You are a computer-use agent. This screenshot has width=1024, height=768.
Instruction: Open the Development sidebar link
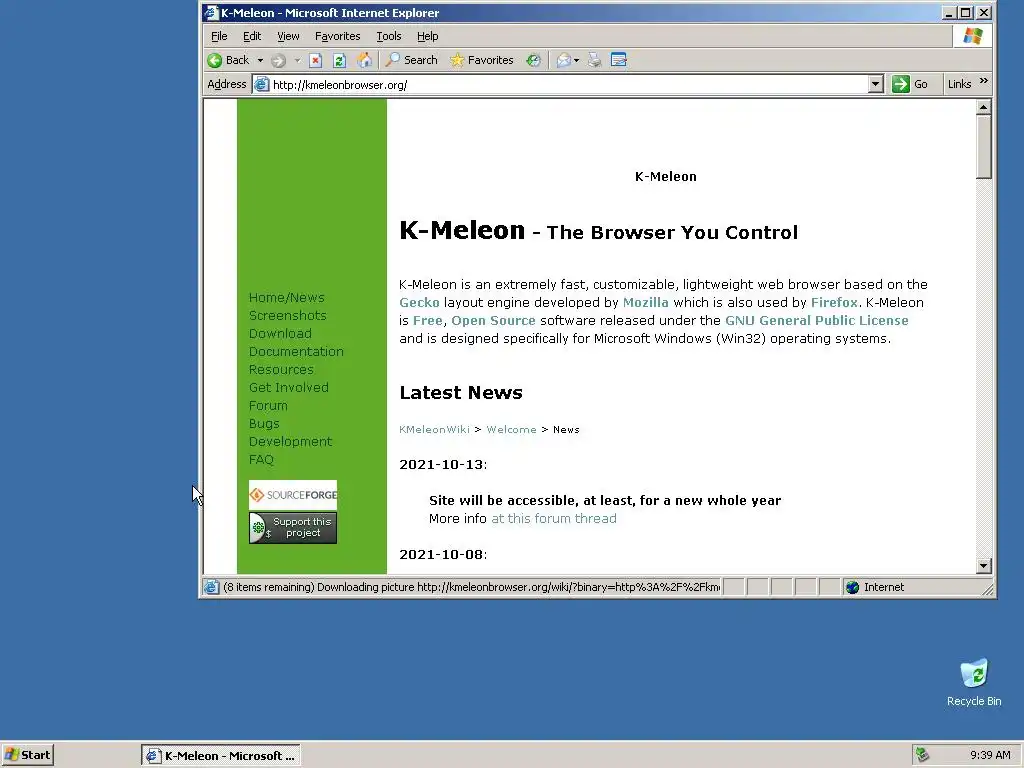pos(290,441)
